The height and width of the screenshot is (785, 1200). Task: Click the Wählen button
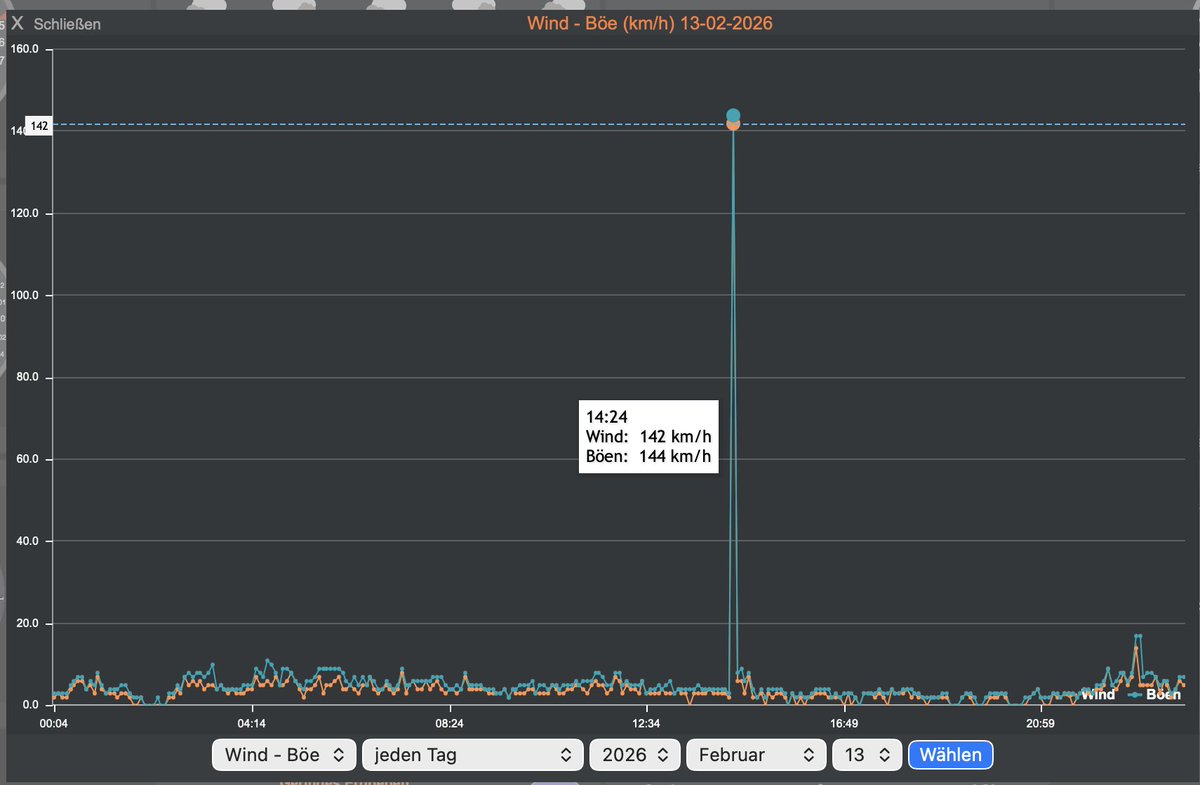coord(950,755)
